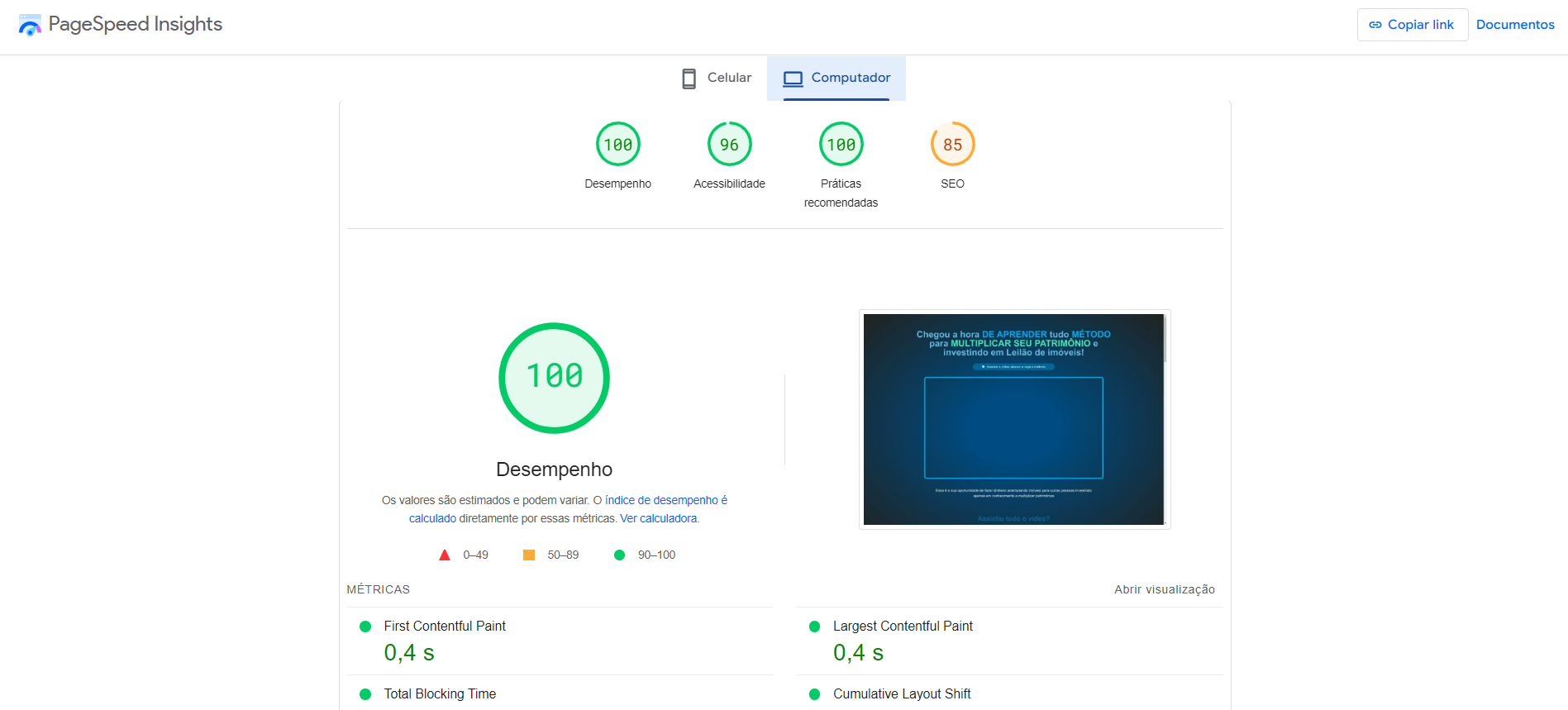Click the orange square 50–89 legend swatch
The width and height of the screenshot is (1568, 710).
pyautogui.click(x=529, y=555)
